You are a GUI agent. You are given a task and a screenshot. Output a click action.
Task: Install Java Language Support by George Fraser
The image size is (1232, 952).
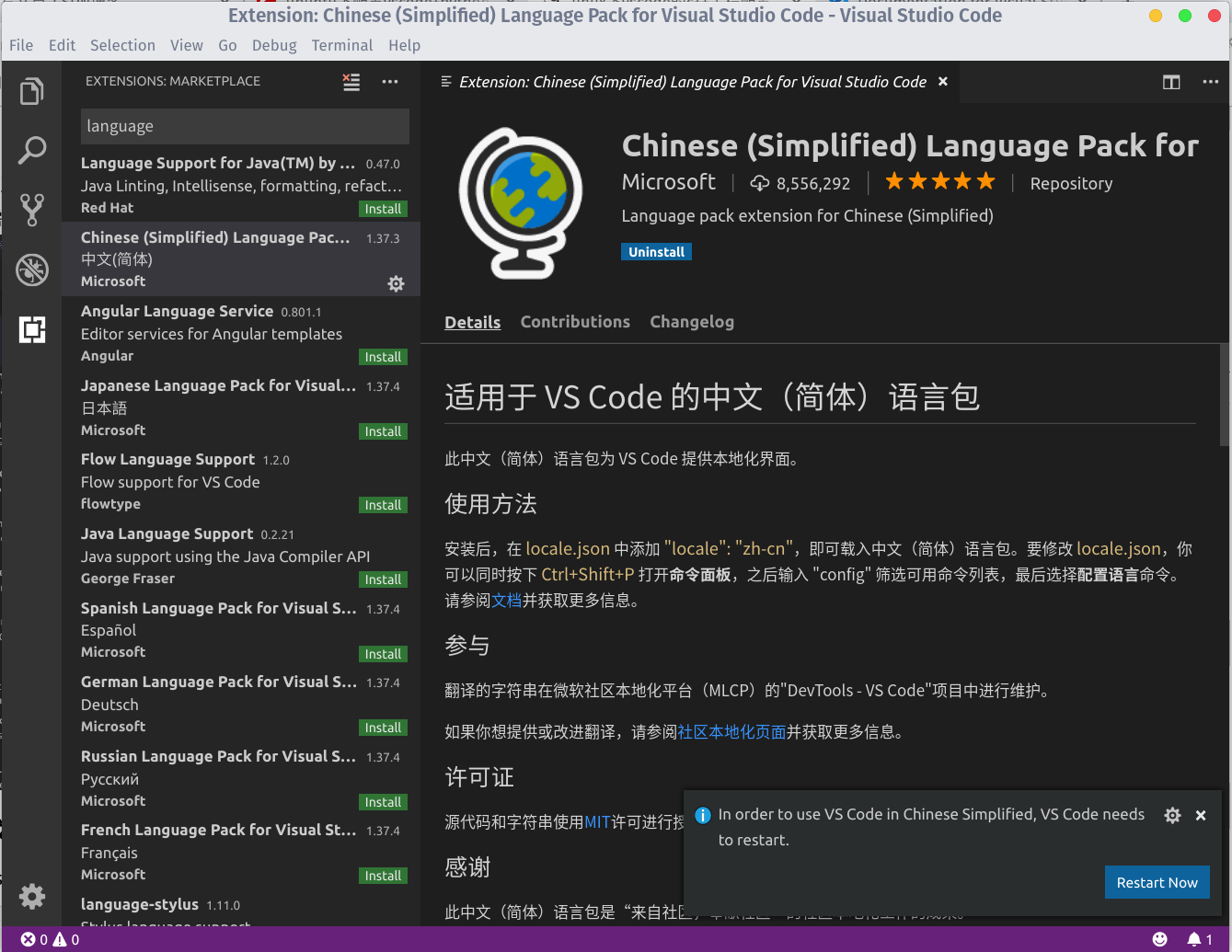pyautogui.click(x=383, y=579)
